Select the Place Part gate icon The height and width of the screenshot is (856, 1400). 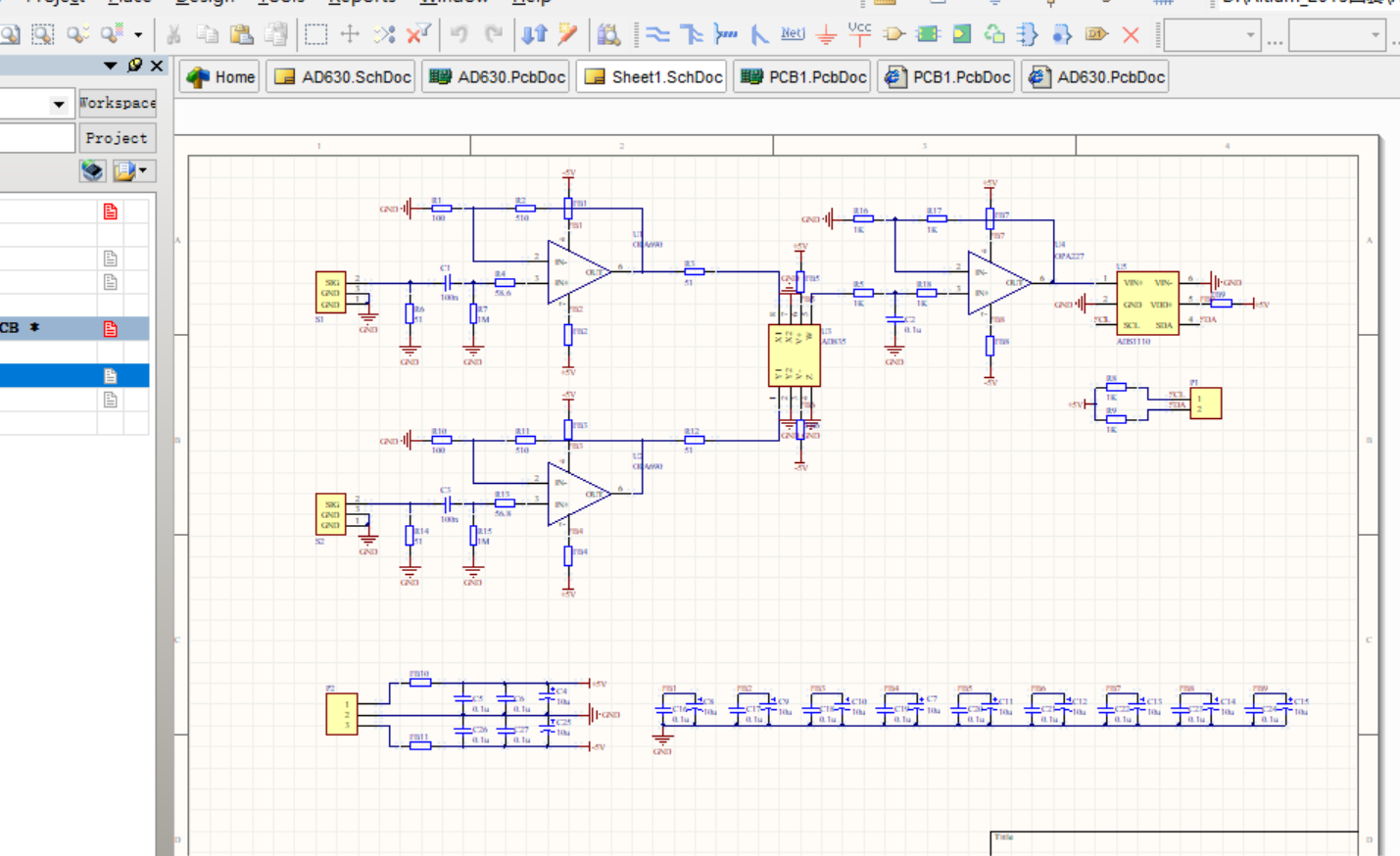(893, 35)
